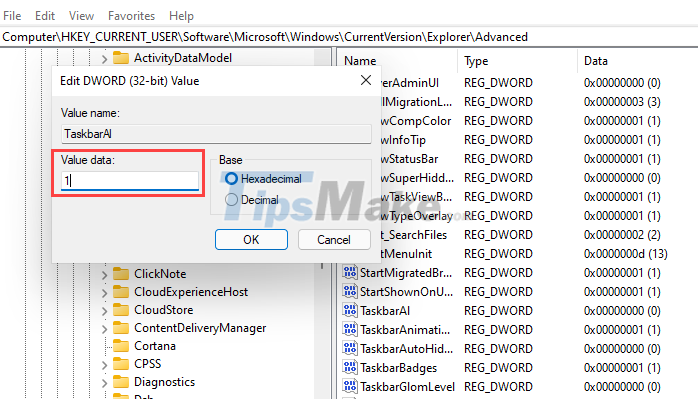Open the File menu
Image resolution: width=698 pixels, height=399 pixels.
(x=12, y=16)
